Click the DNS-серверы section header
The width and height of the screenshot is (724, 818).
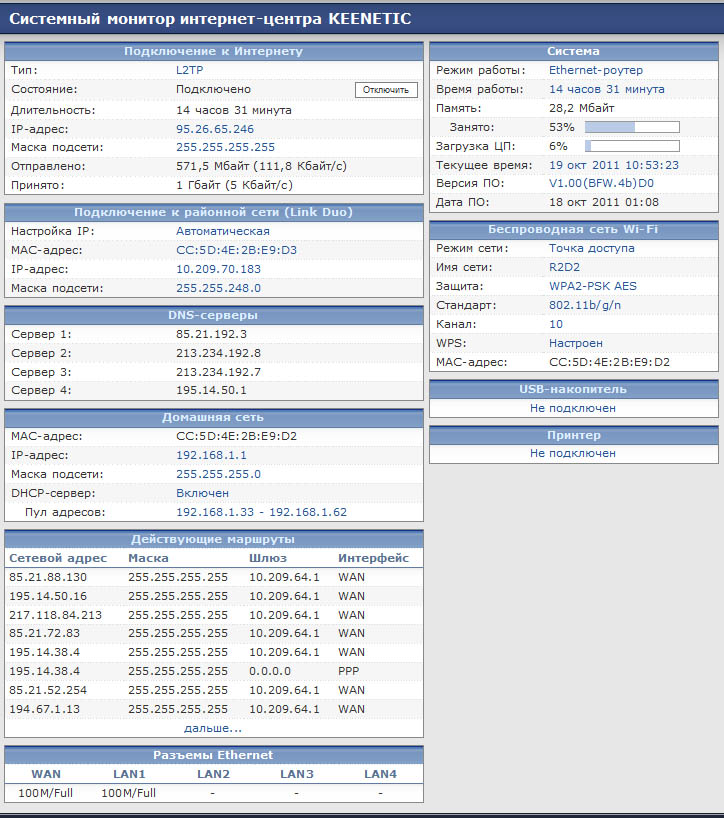(213, 315)
